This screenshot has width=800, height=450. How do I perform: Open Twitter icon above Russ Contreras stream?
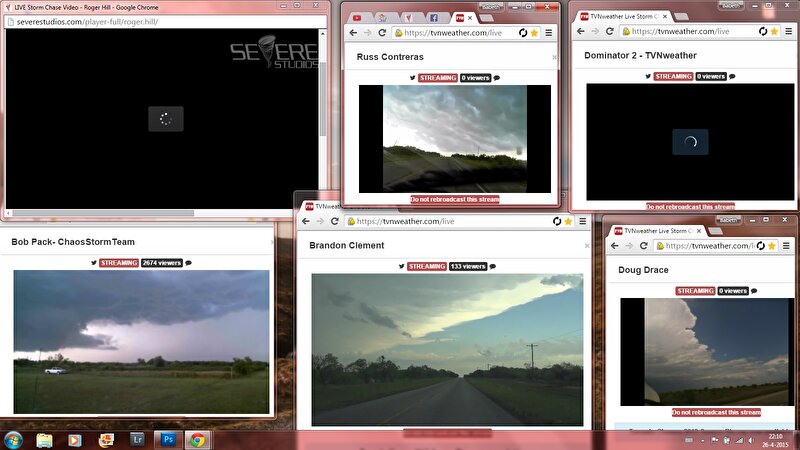(x=412, y=78)
